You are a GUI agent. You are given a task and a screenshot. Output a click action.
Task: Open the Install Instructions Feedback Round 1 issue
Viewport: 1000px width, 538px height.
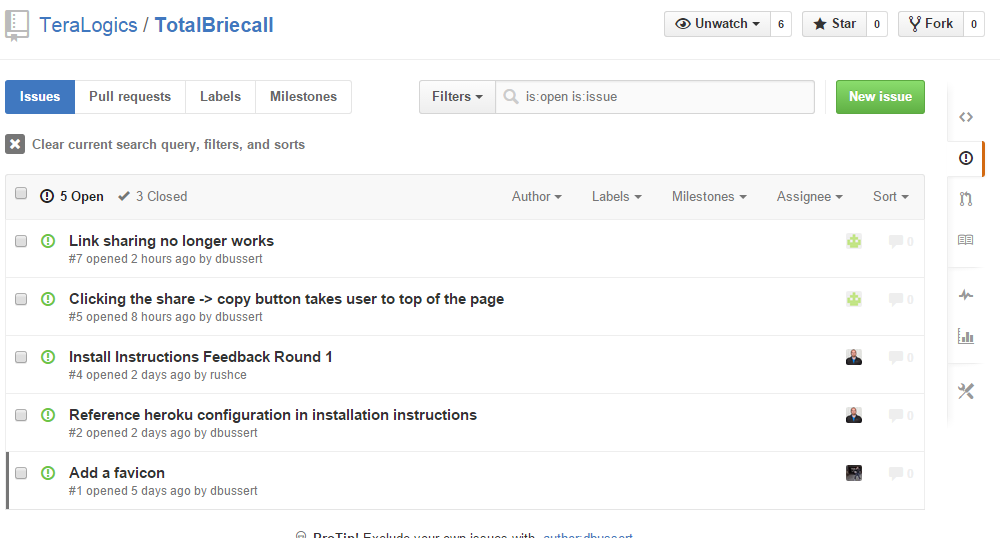pos(200,357)
